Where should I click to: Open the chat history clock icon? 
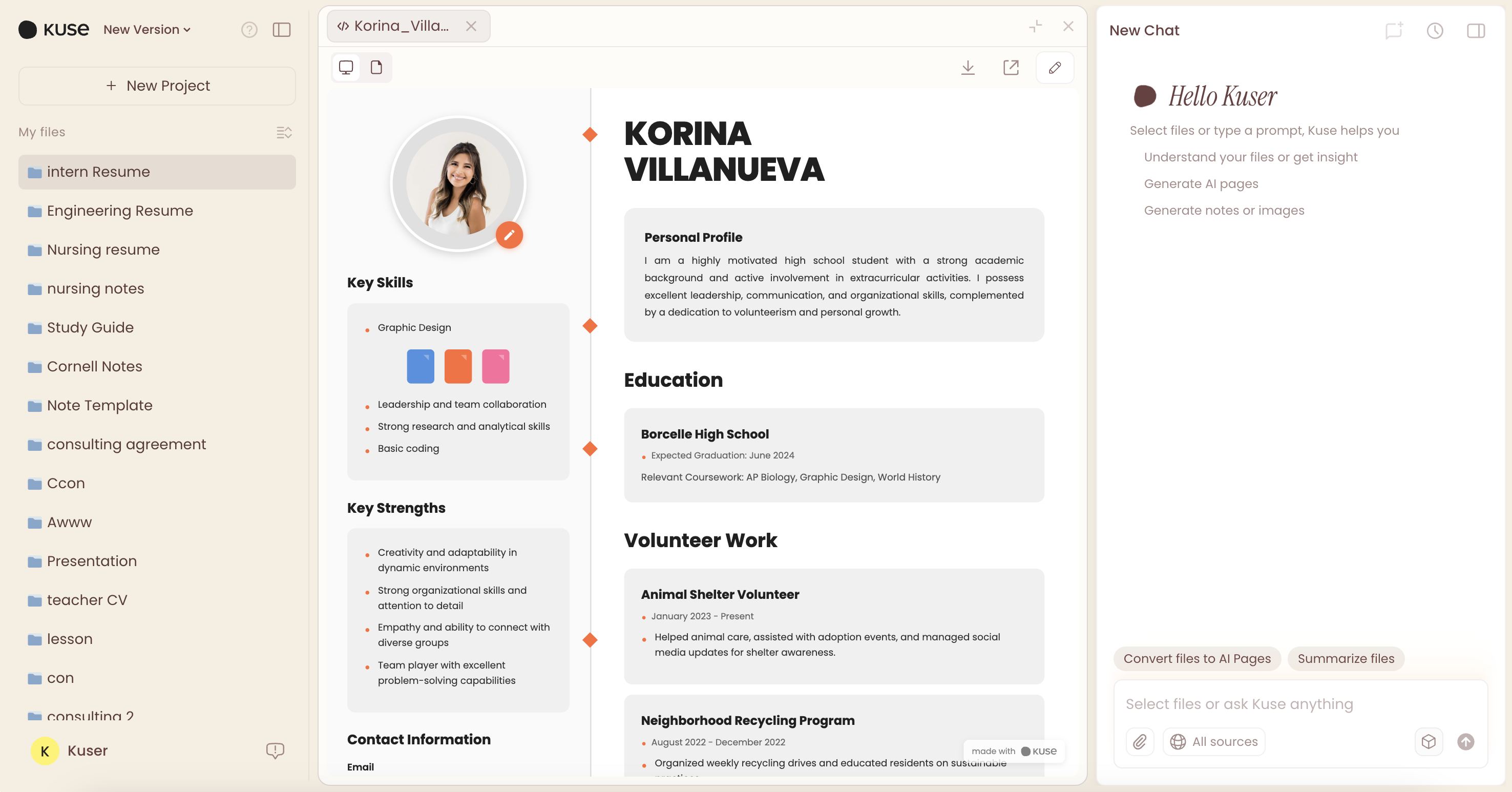click(1435, 31)
